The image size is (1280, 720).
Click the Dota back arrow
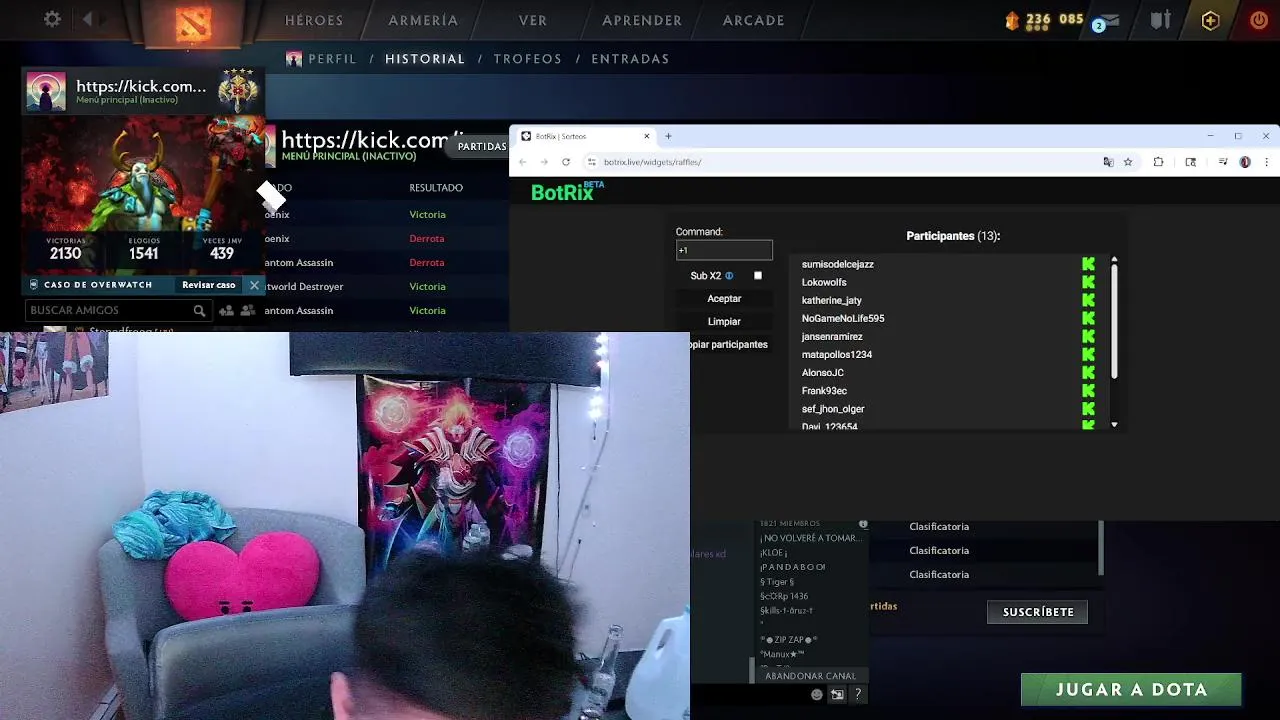pyautogui.click(x=87, y=19)
